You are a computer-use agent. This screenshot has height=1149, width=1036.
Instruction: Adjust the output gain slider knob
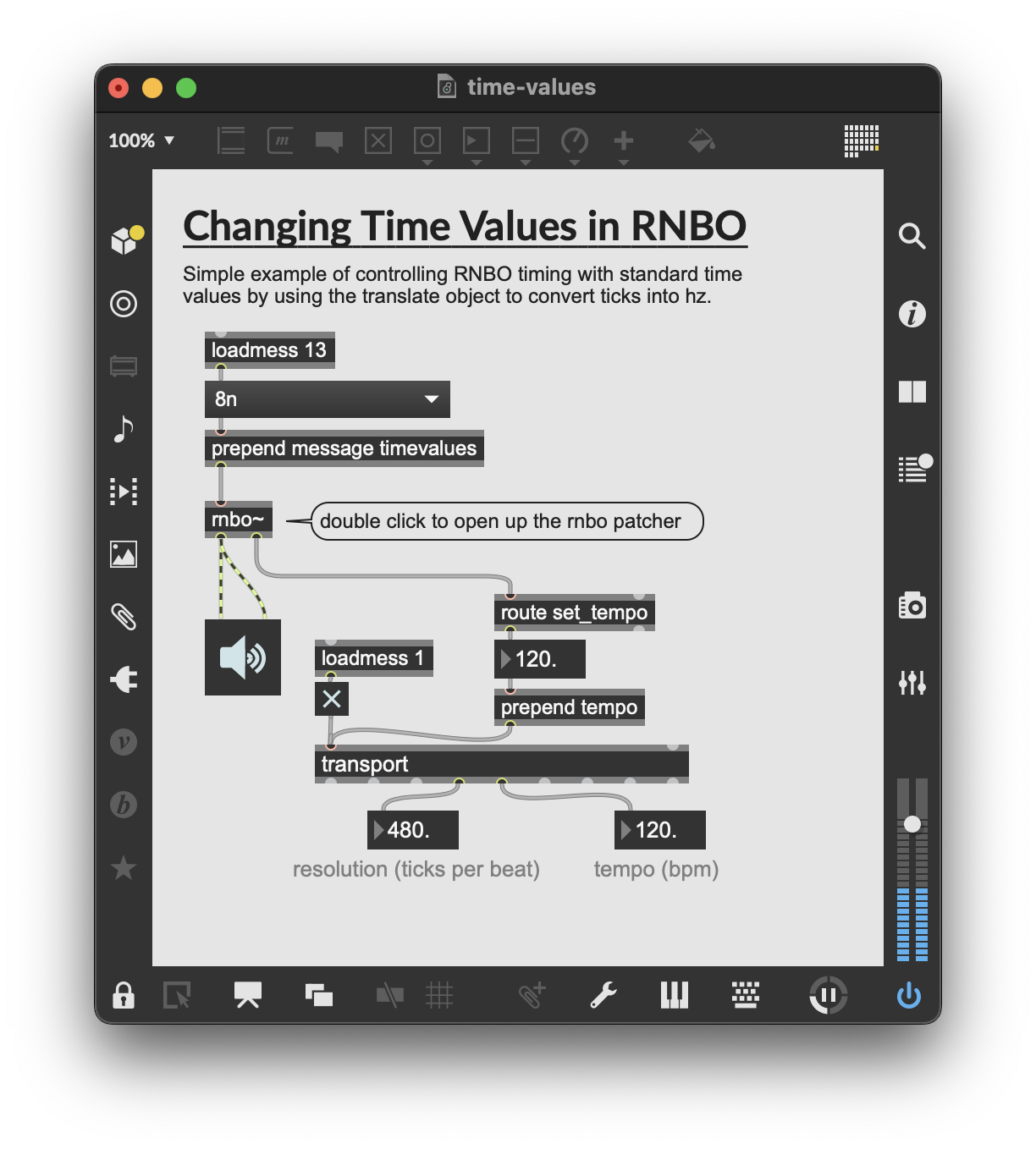(912, 824)
